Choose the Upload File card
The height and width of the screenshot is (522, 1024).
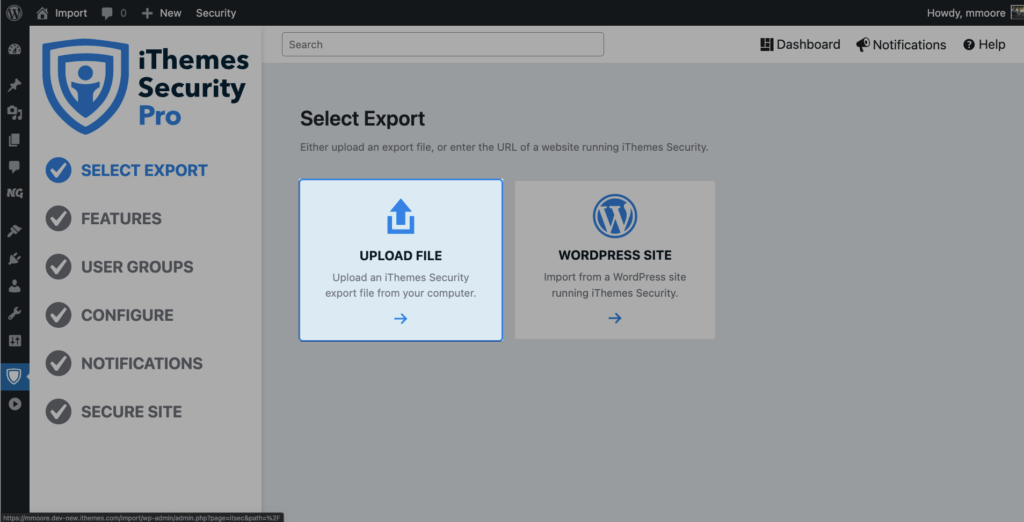(401, 260)
